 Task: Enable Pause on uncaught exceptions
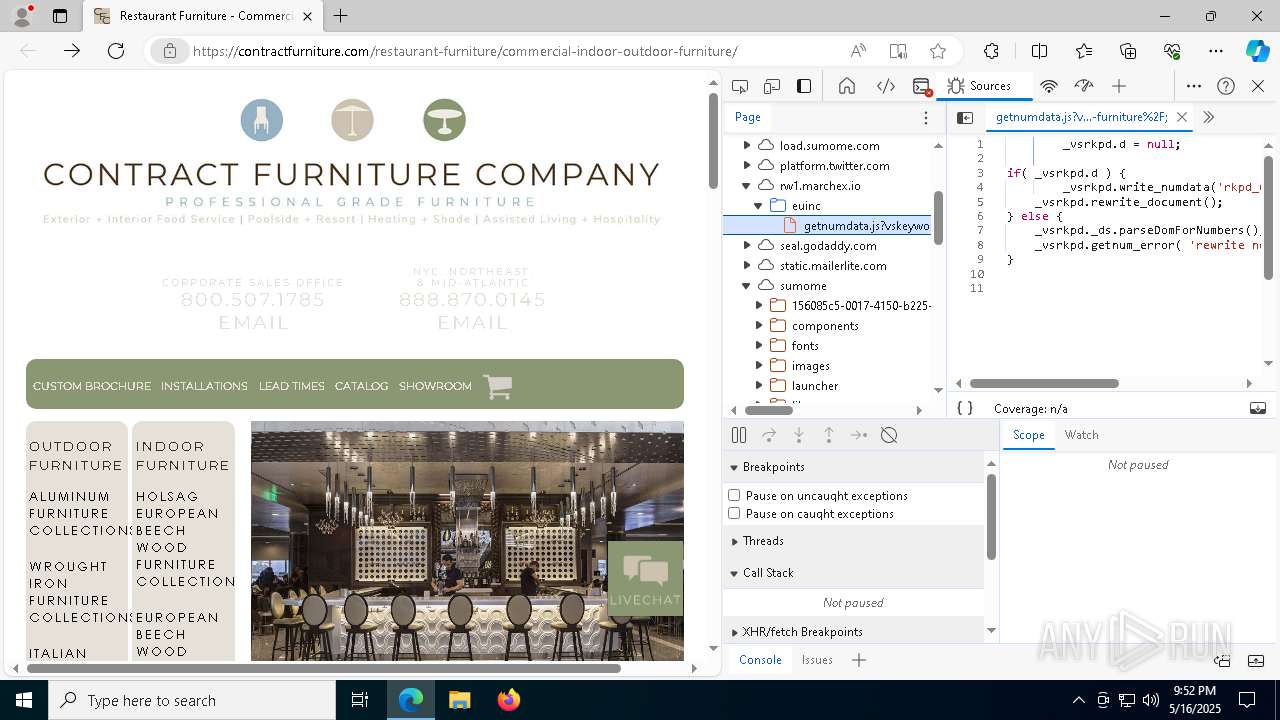point(734,495)
